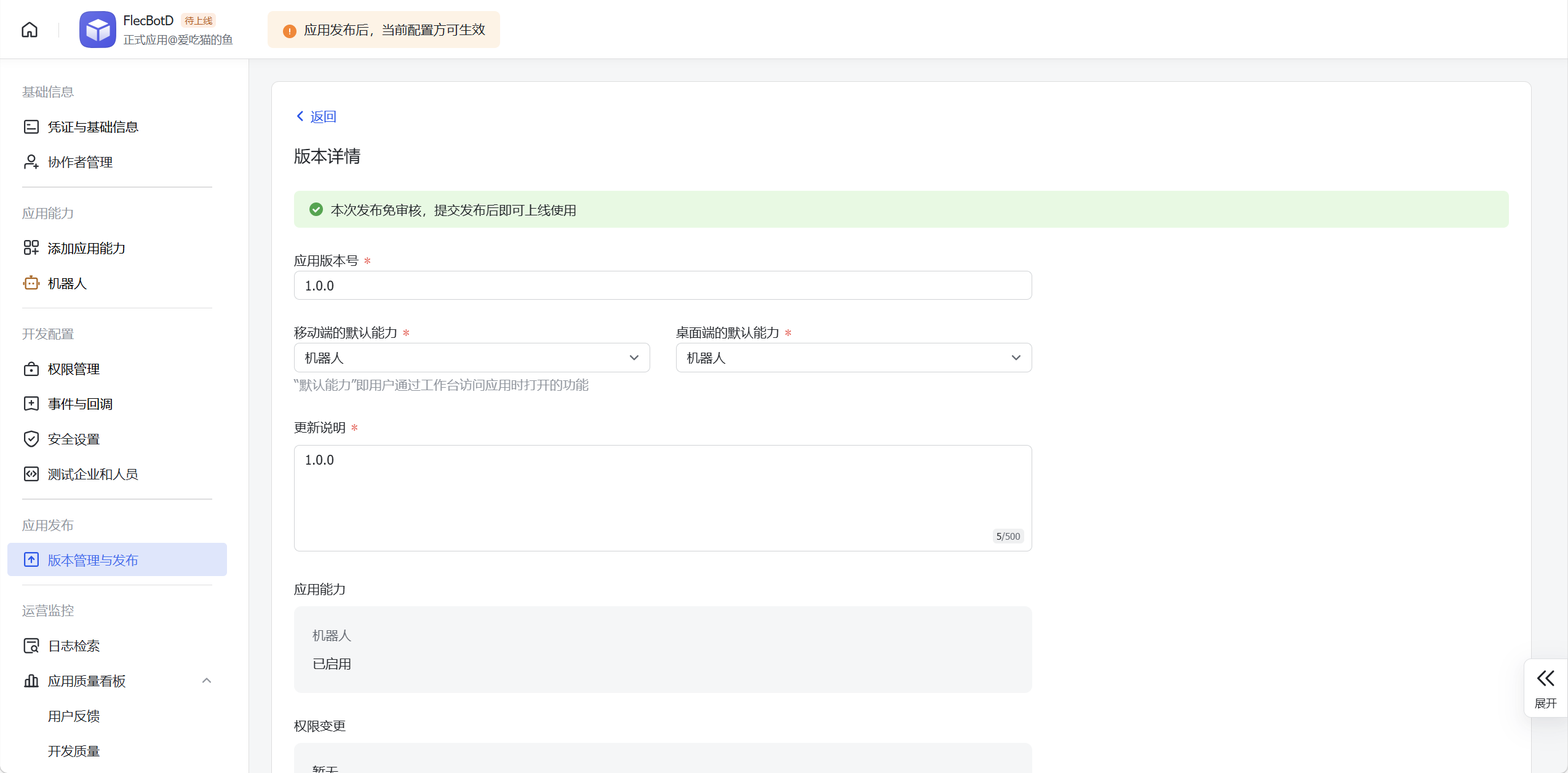Click the add app capability icon
Screen dimensions: 1568x773
pos(31,248)
